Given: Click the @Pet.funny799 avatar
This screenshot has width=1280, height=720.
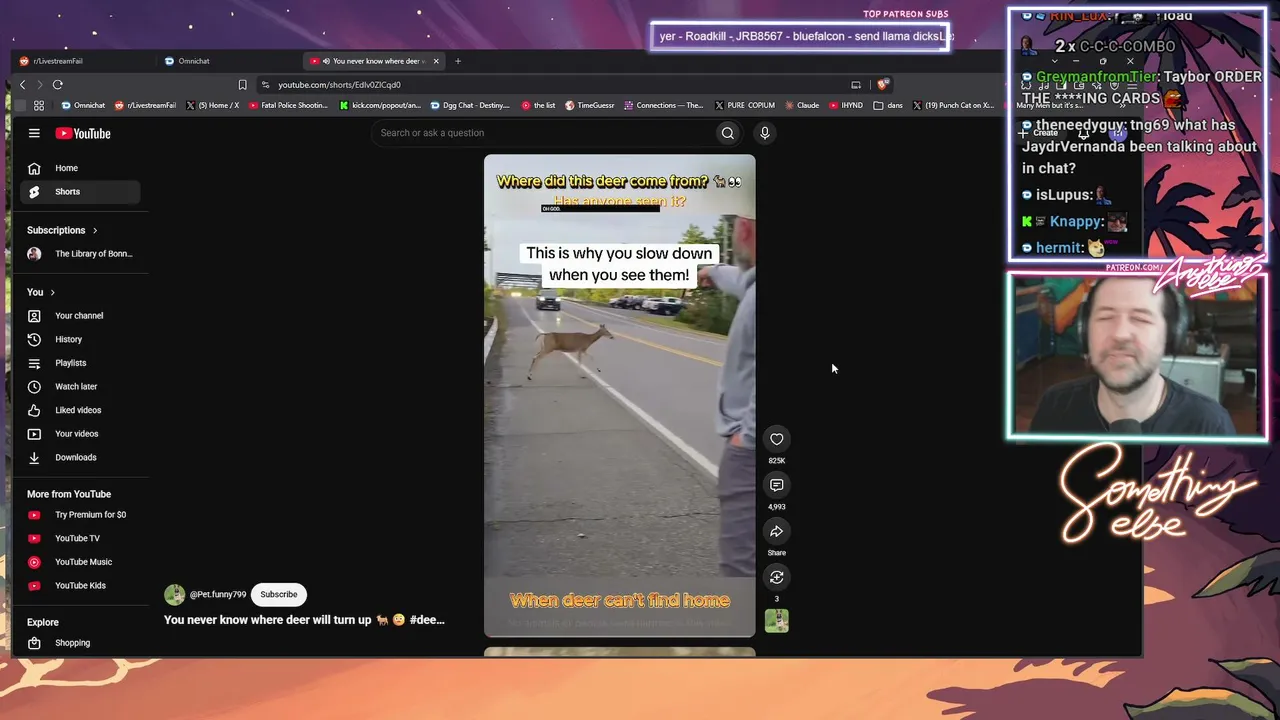Looking at the screenshot, I should pos(175,595).
